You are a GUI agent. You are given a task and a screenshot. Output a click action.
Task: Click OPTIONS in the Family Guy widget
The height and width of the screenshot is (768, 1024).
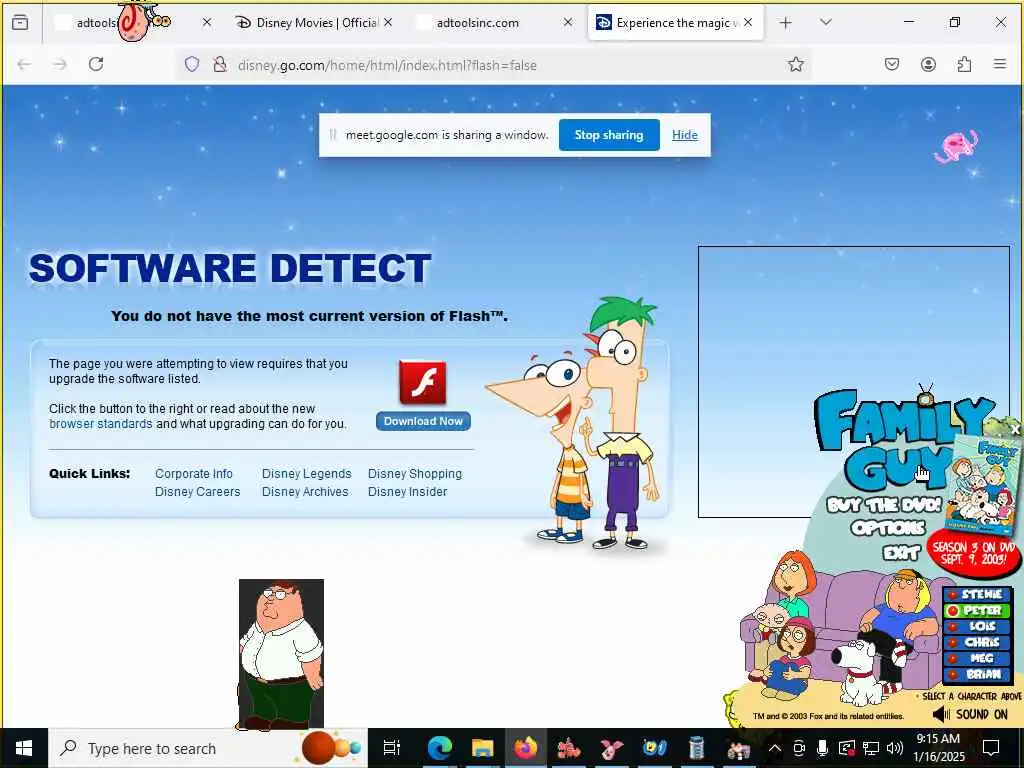click(x=888, y=528)
